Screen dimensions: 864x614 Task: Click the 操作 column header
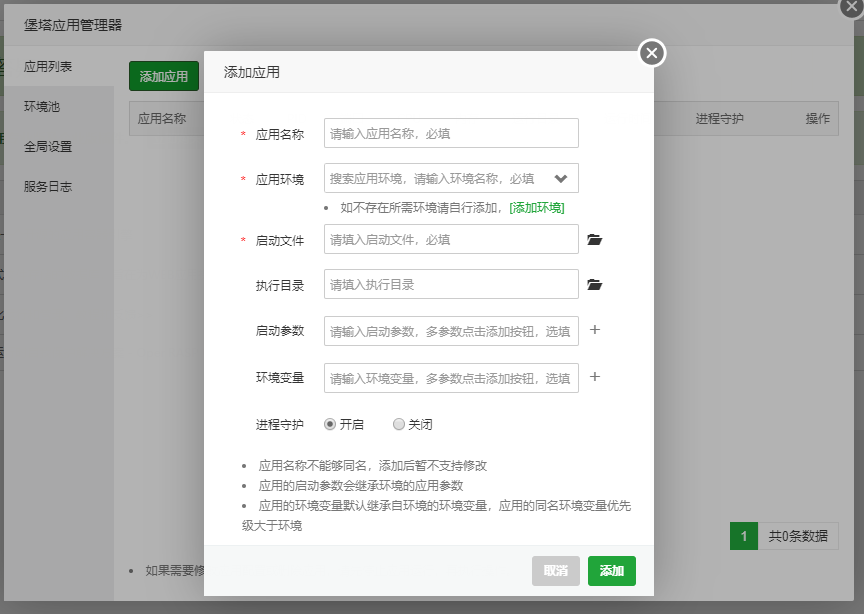(x=818, y=119)
